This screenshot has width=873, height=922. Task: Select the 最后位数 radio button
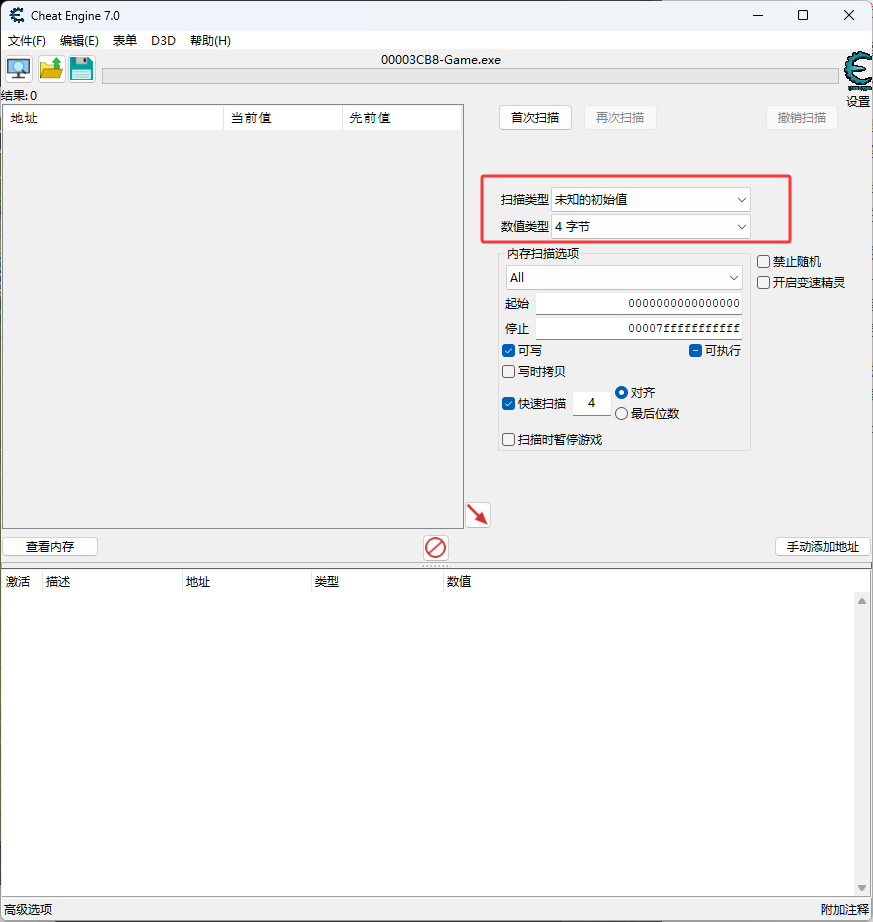621,414
